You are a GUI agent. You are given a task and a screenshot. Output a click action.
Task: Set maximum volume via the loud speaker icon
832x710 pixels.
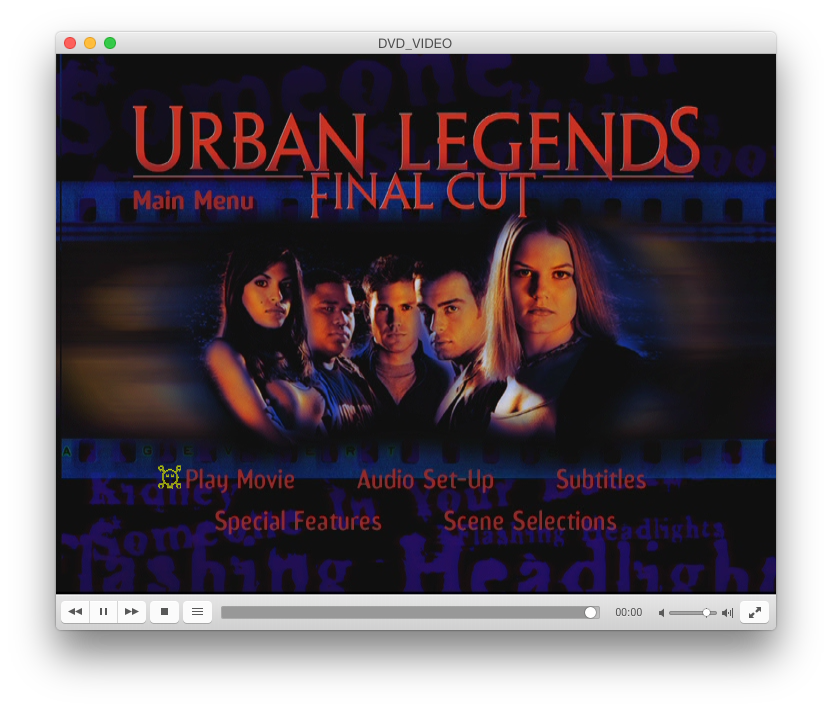(x=727, y=613)
